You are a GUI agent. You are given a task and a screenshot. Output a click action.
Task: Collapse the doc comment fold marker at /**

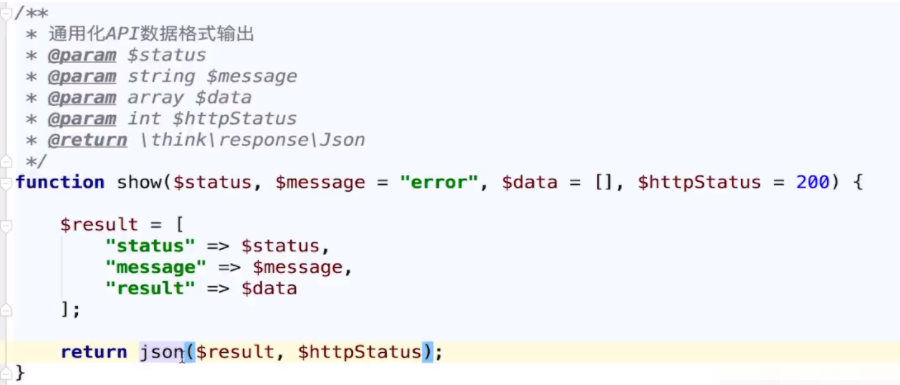(6, 15)
